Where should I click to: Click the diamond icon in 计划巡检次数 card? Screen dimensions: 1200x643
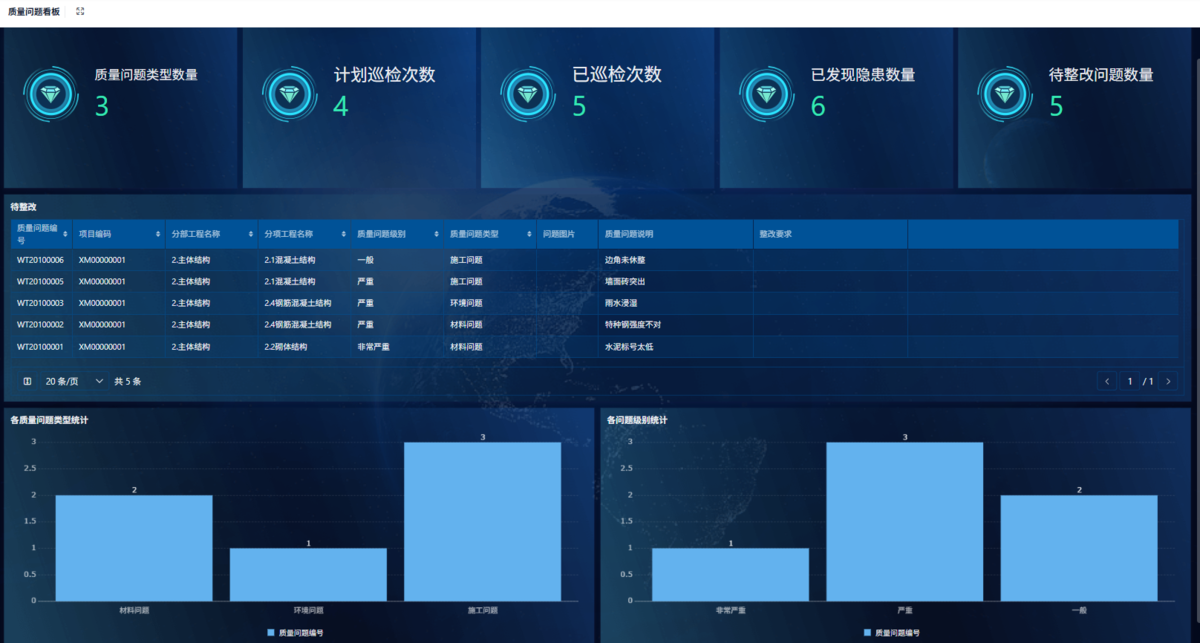(x=289, y=95)
